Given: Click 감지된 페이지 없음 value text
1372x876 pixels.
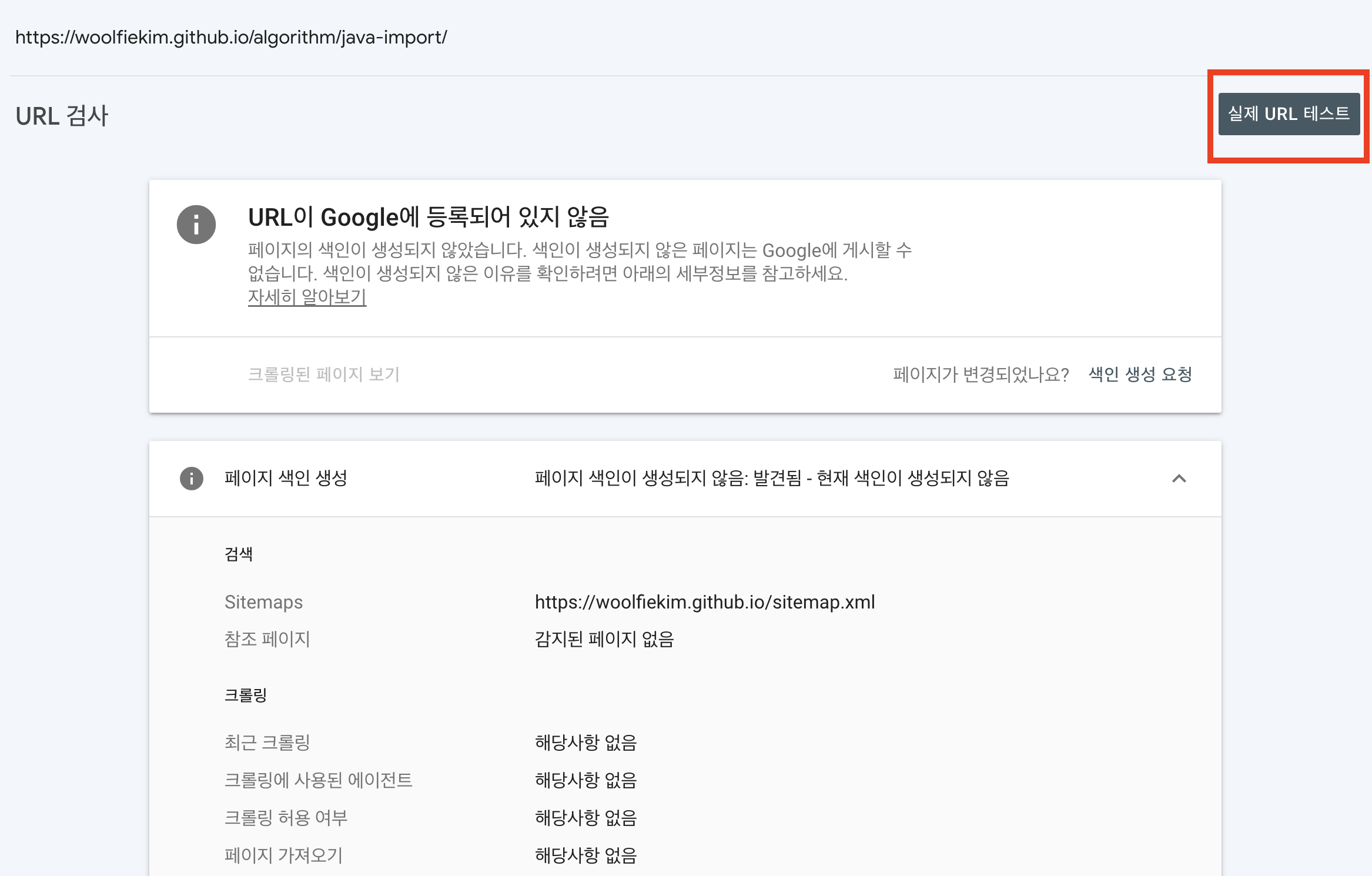Looking at the screenshot, I should tap(604, 639).
